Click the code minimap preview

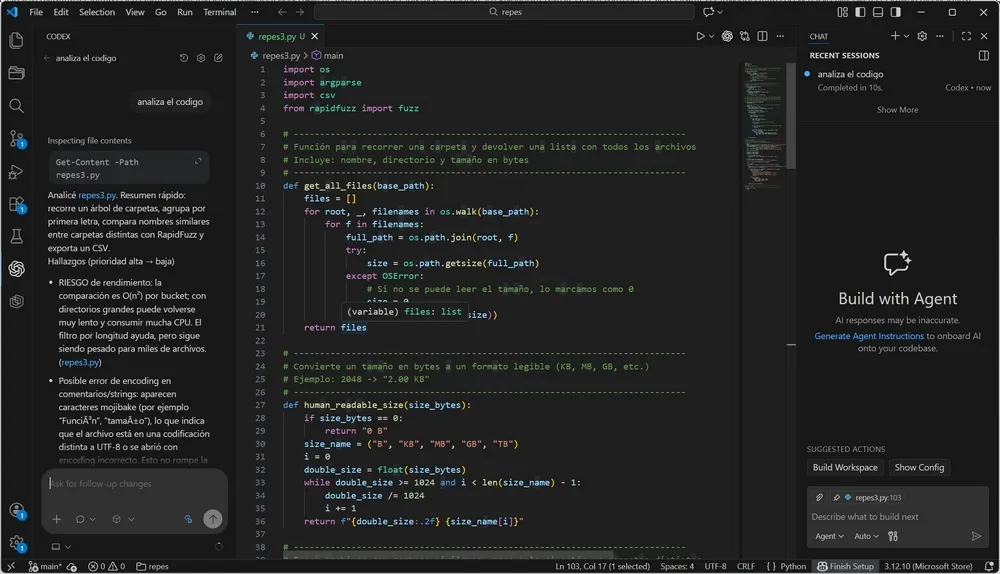pos(764,126)
